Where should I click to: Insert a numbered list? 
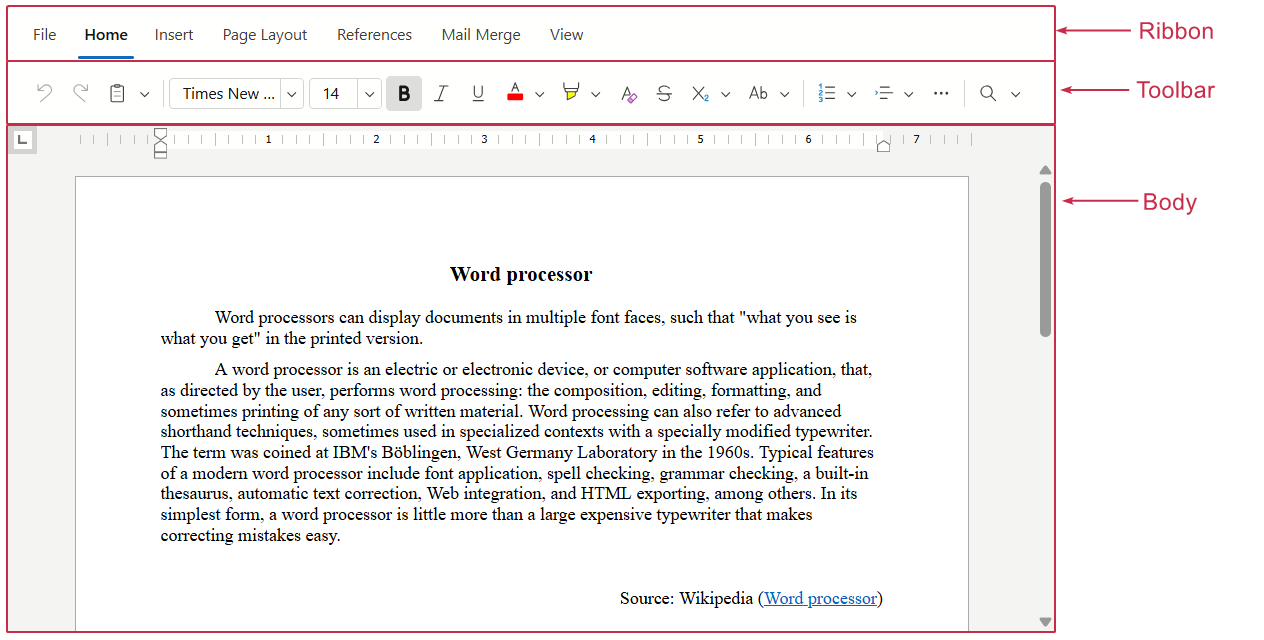pyautogui.click(x=827, y=93)
